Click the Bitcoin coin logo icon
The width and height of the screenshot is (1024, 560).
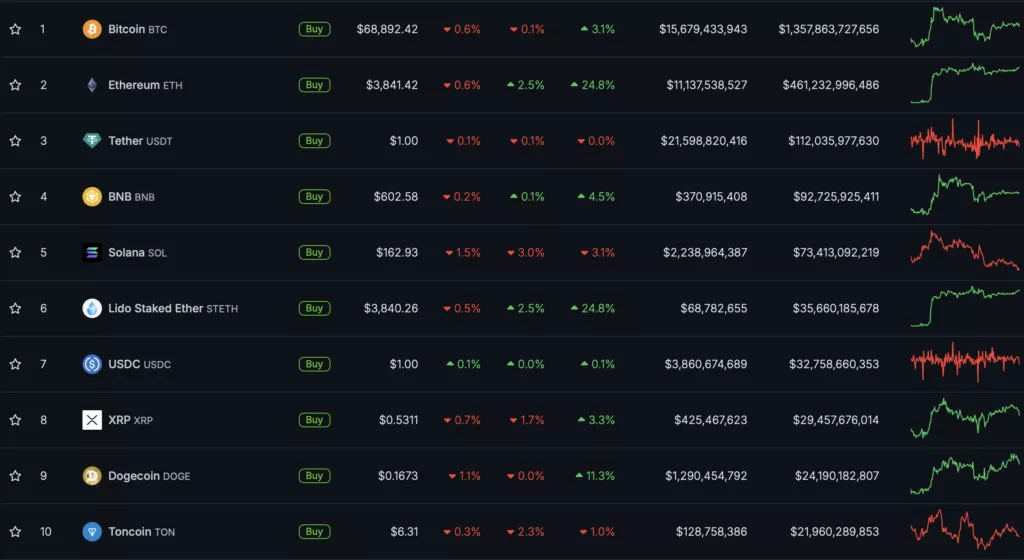point(92,29)
